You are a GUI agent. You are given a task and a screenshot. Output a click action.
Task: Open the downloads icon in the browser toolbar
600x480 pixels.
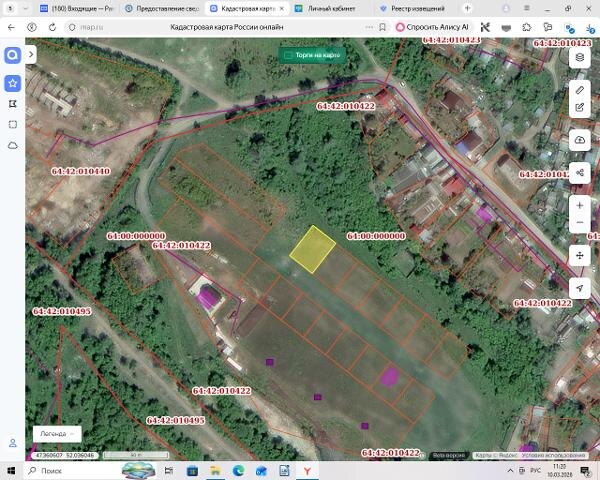[x=590, y=28]
